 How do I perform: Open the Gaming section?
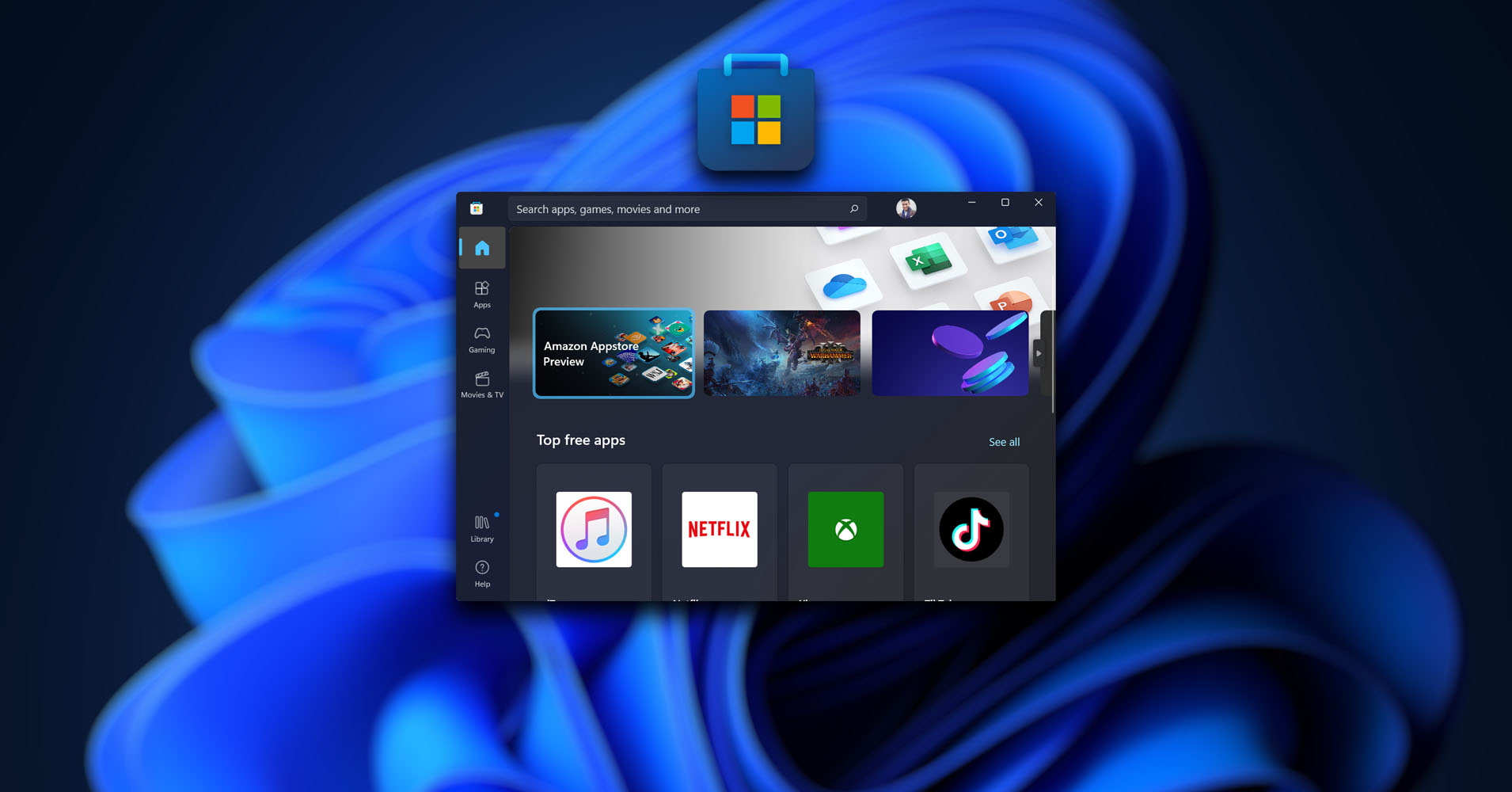[481, 339]
